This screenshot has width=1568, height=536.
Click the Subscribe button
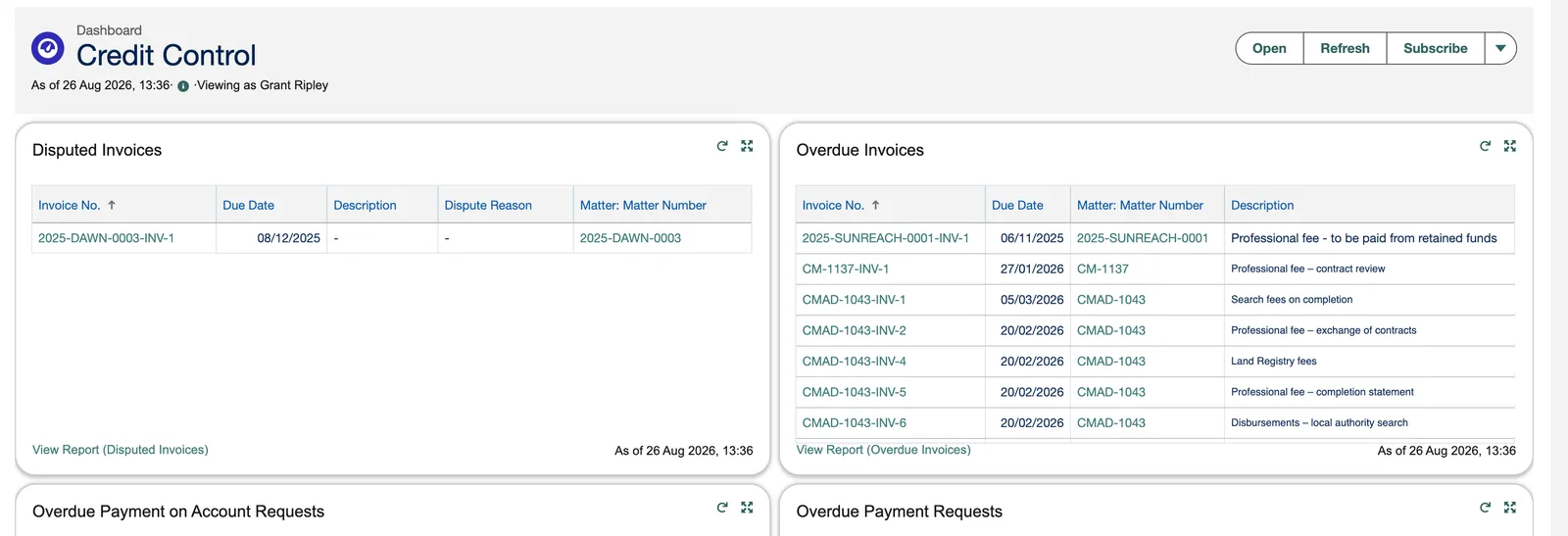(x=1435, y=48)
